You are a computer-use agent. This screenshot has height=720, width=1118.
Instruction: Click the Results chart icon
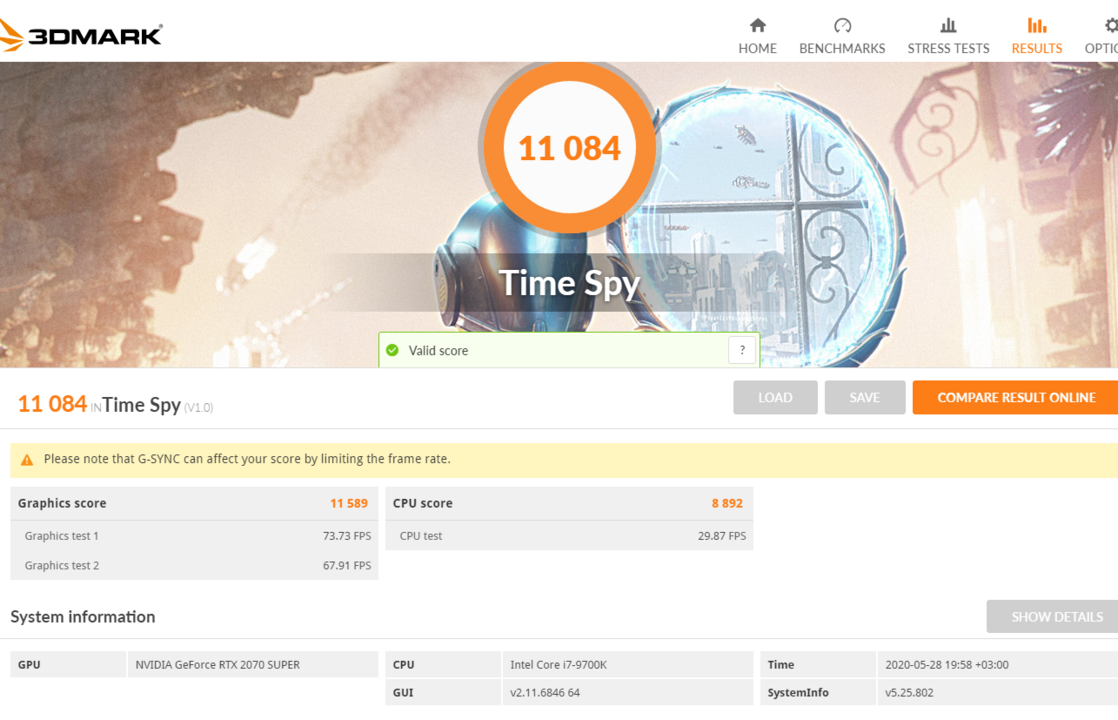pos(1037,26)
